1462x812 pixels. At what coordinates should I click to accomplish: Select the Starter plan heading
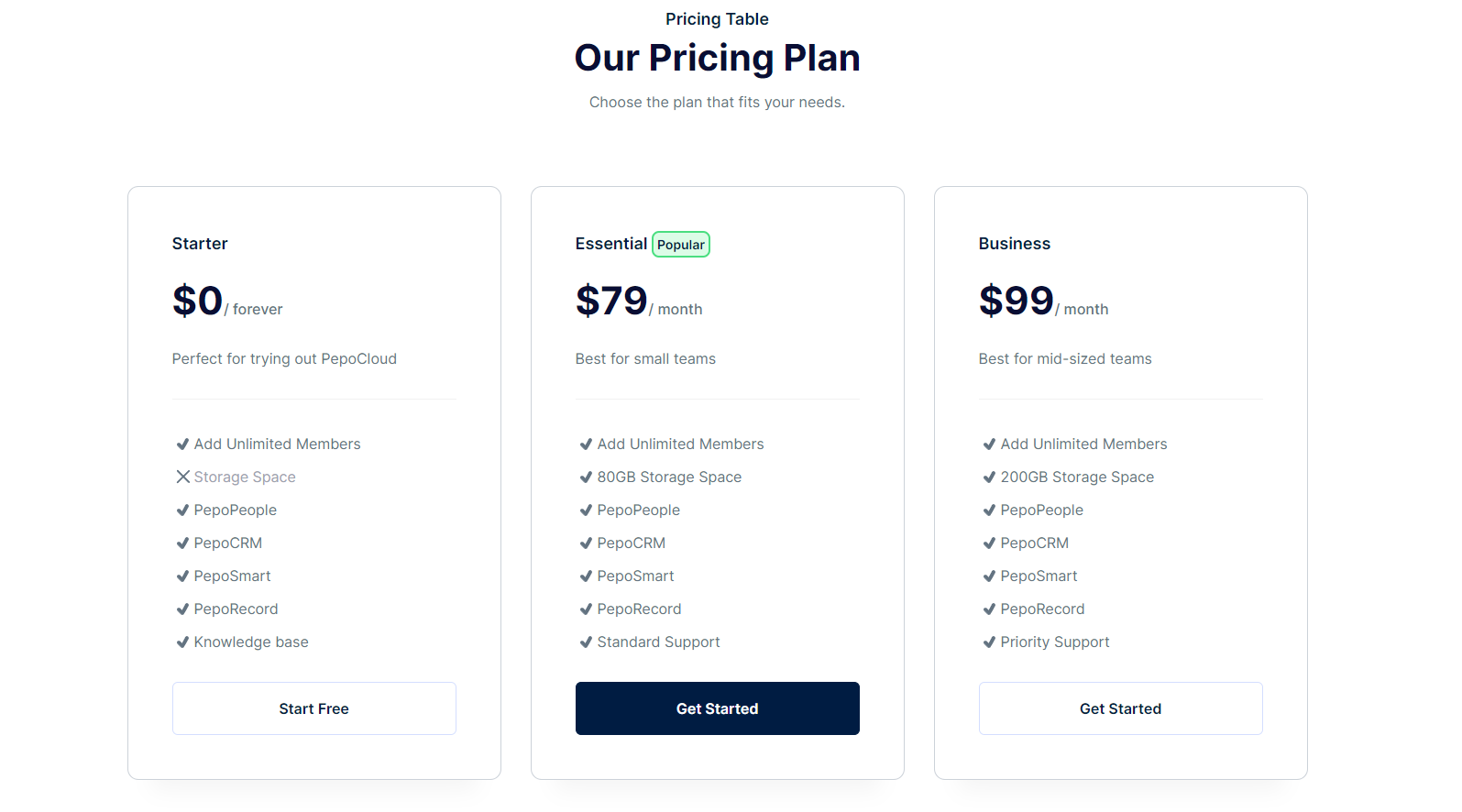tap(199, 243)
